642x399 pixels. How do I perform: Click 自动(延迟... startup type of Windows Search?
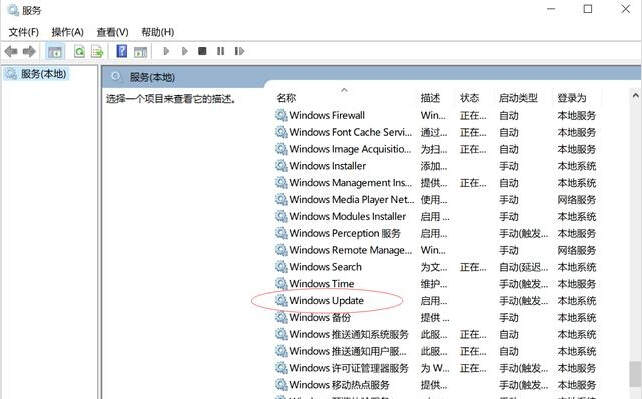(523, 267)
